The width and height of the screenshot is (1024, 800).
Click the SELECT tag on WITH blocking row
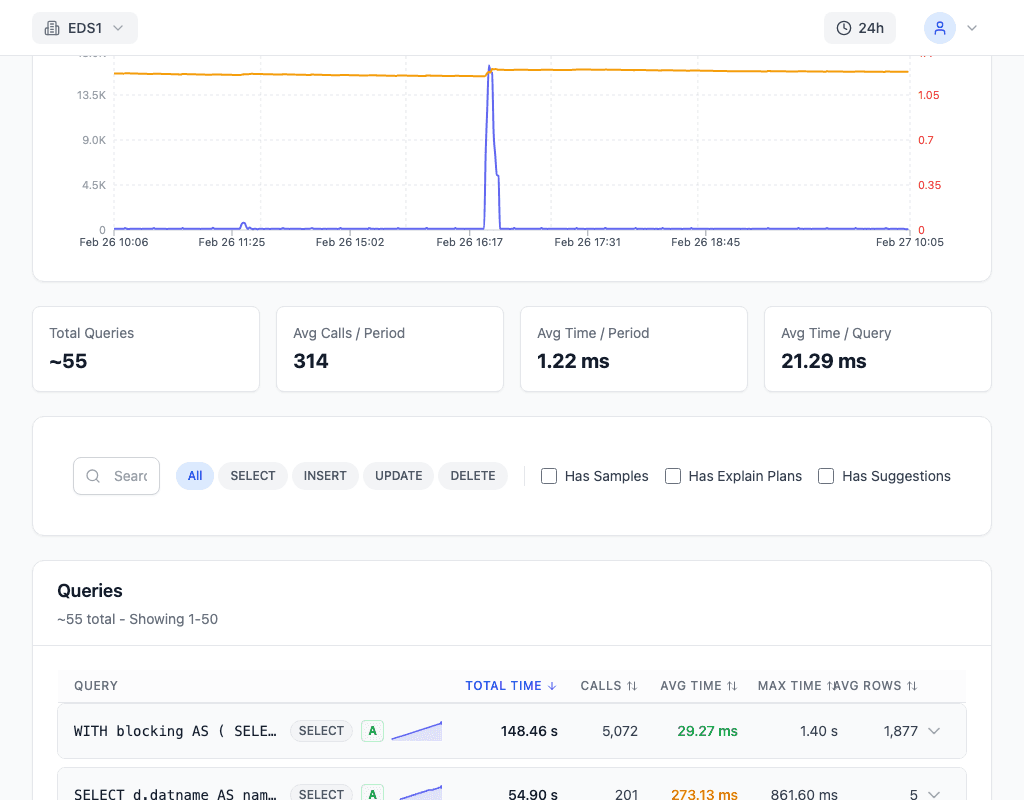point(321,731)
